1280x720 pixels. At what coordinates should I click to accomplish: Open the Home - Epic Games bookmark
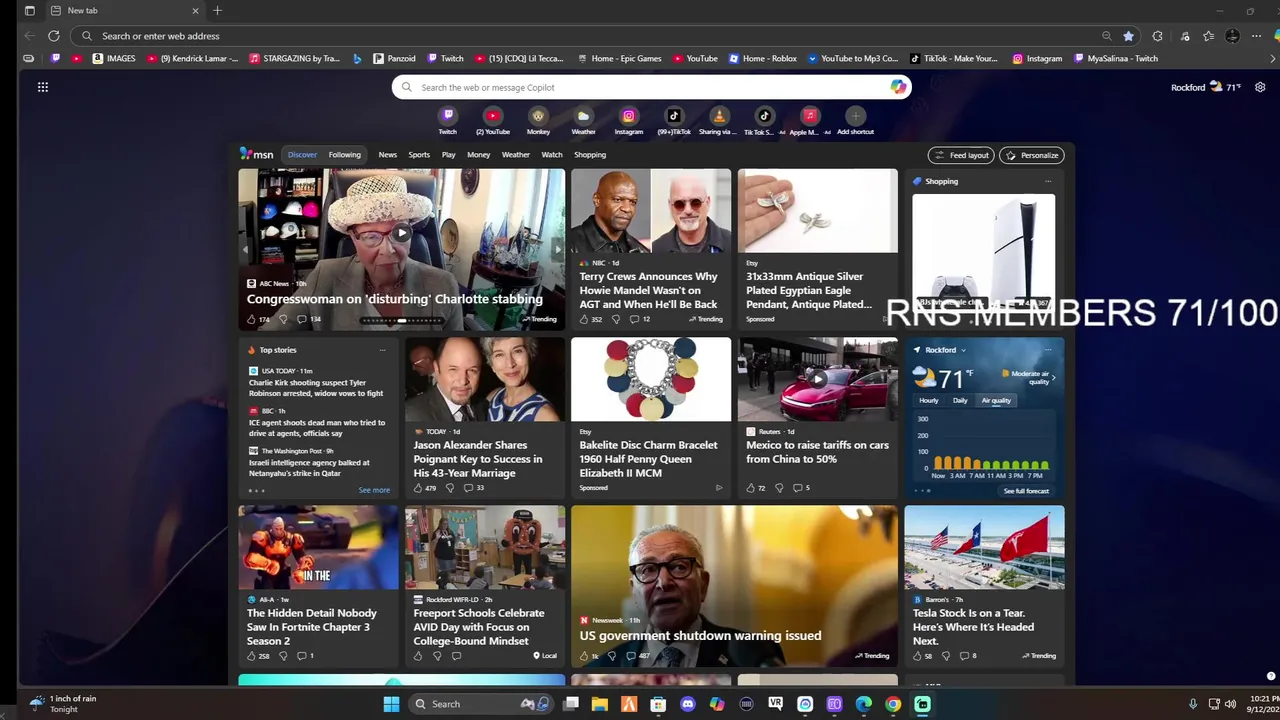(x=619, y=58)
